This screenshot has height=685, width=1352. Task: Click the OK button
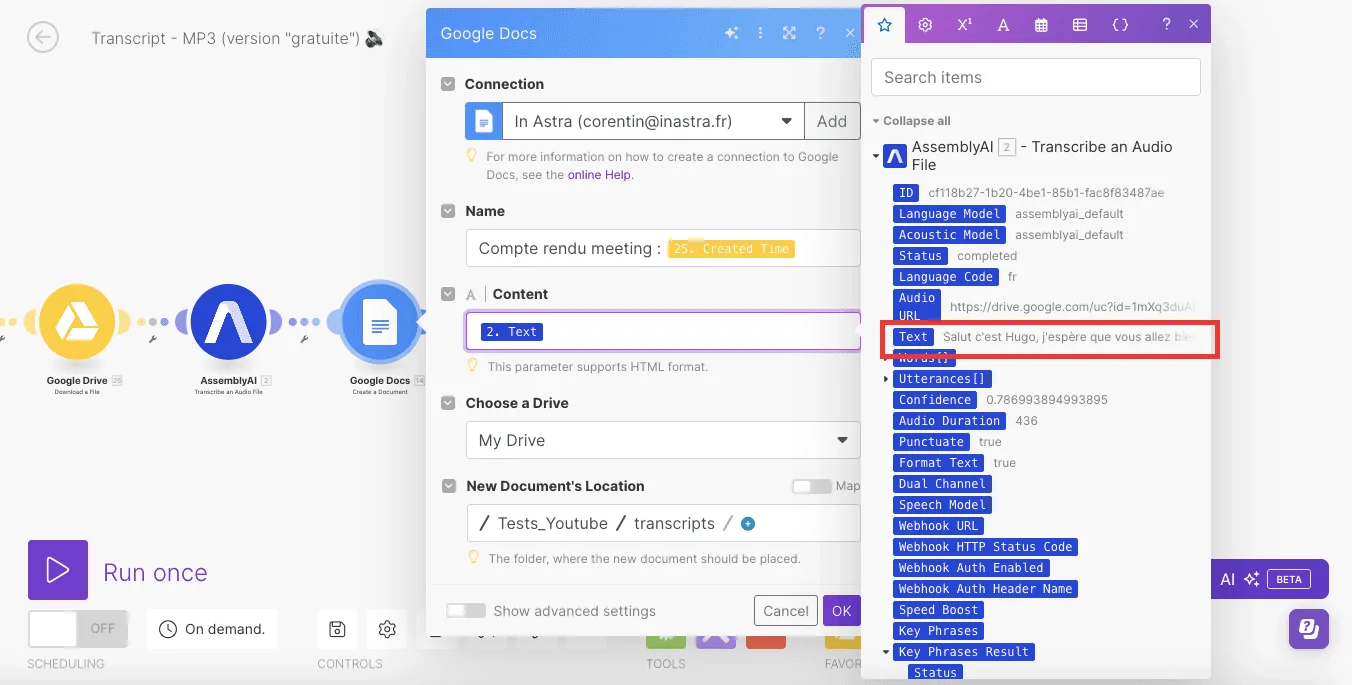pyautogui.click(x=841, y=611)
